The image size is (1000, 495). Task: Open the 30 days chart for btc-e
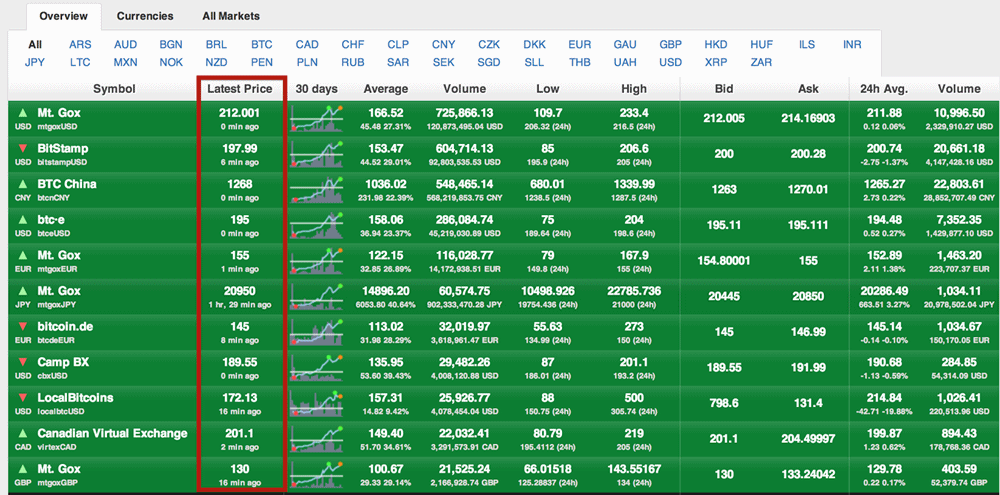tap(317, 225)
